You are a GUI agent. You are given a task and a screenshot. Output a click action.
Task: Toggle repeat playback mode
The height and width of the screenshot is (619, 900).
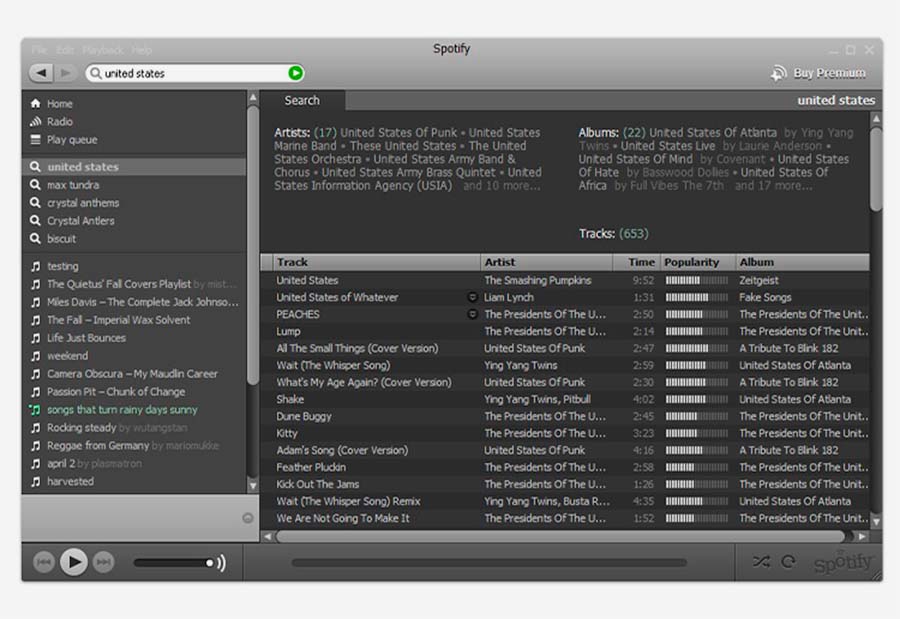click(788, 562)
